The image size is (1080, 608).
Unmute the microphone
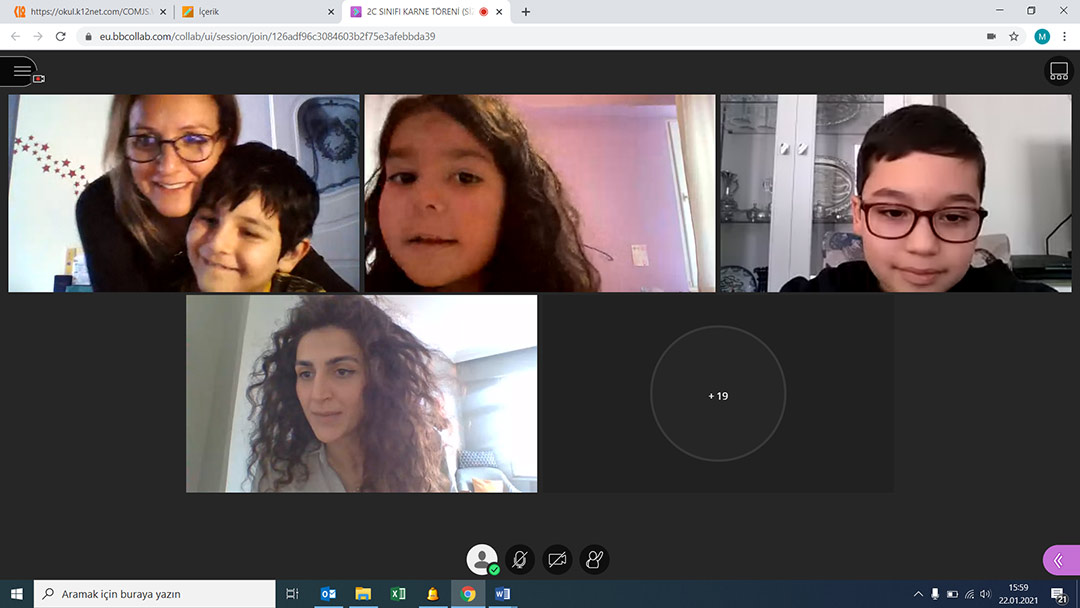(x=519, y=559)
